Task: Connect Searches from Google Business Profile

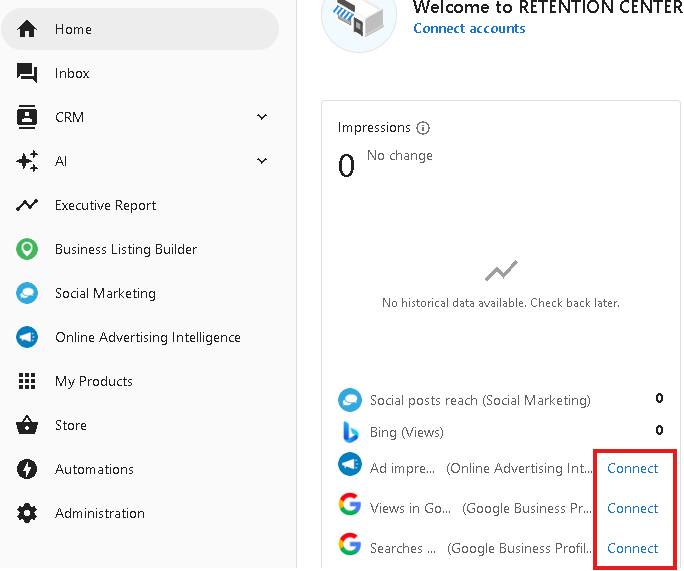Action: pyautogui.click(x=632, y=548)
